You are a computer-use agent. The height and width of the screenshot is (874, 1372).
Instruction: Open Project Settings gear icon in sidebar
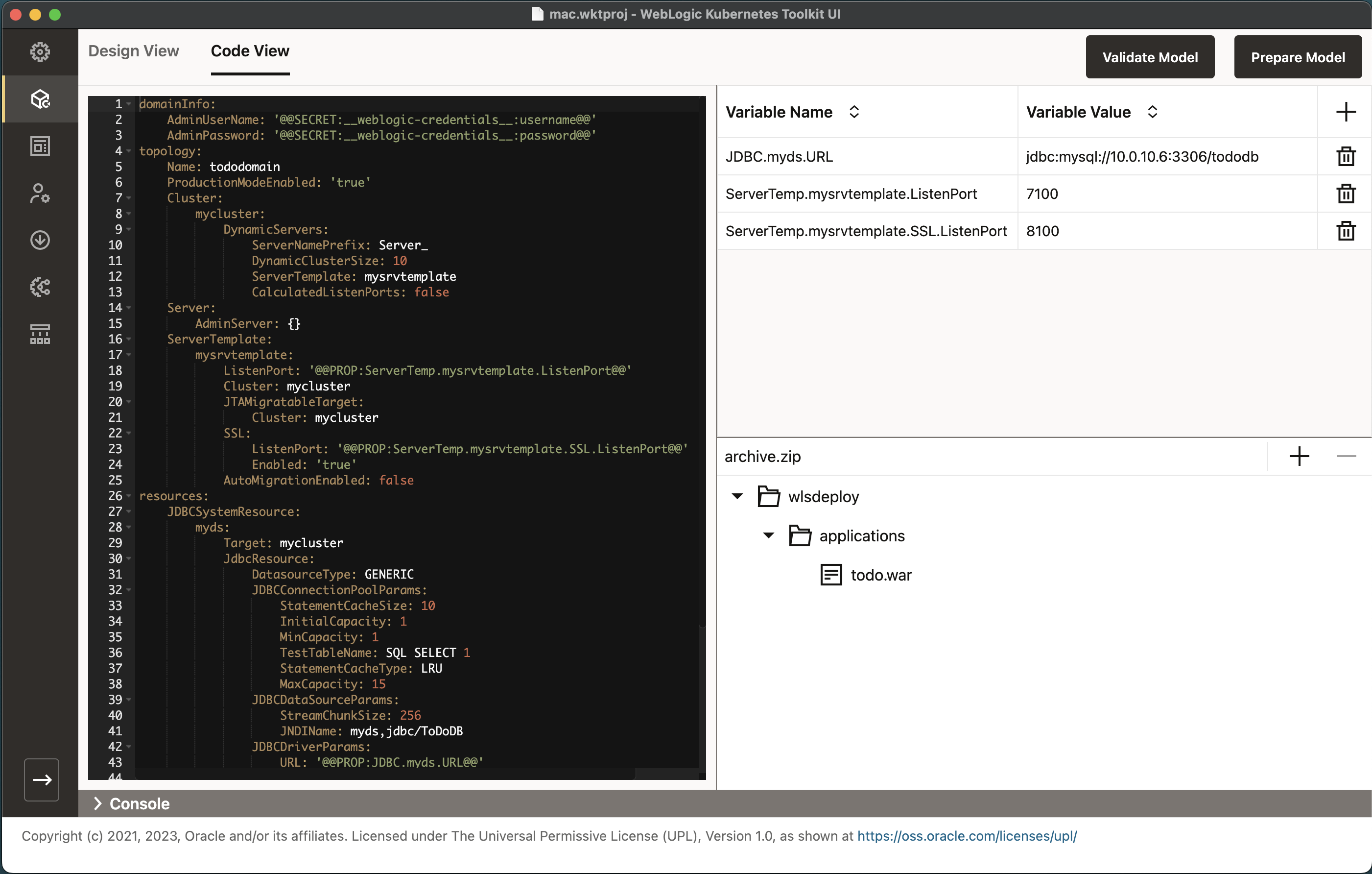click(40, 52)
